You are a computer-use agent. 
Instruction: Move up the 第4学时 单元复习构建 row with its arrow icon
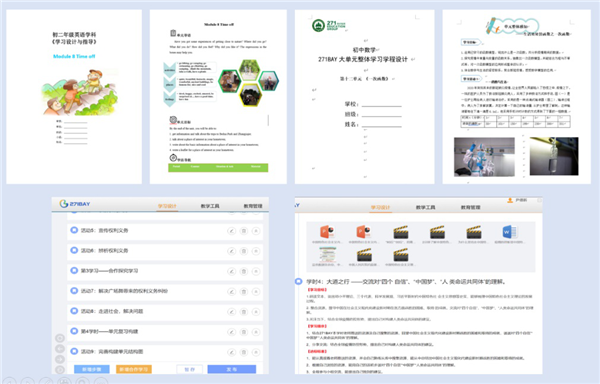(256, 332)
